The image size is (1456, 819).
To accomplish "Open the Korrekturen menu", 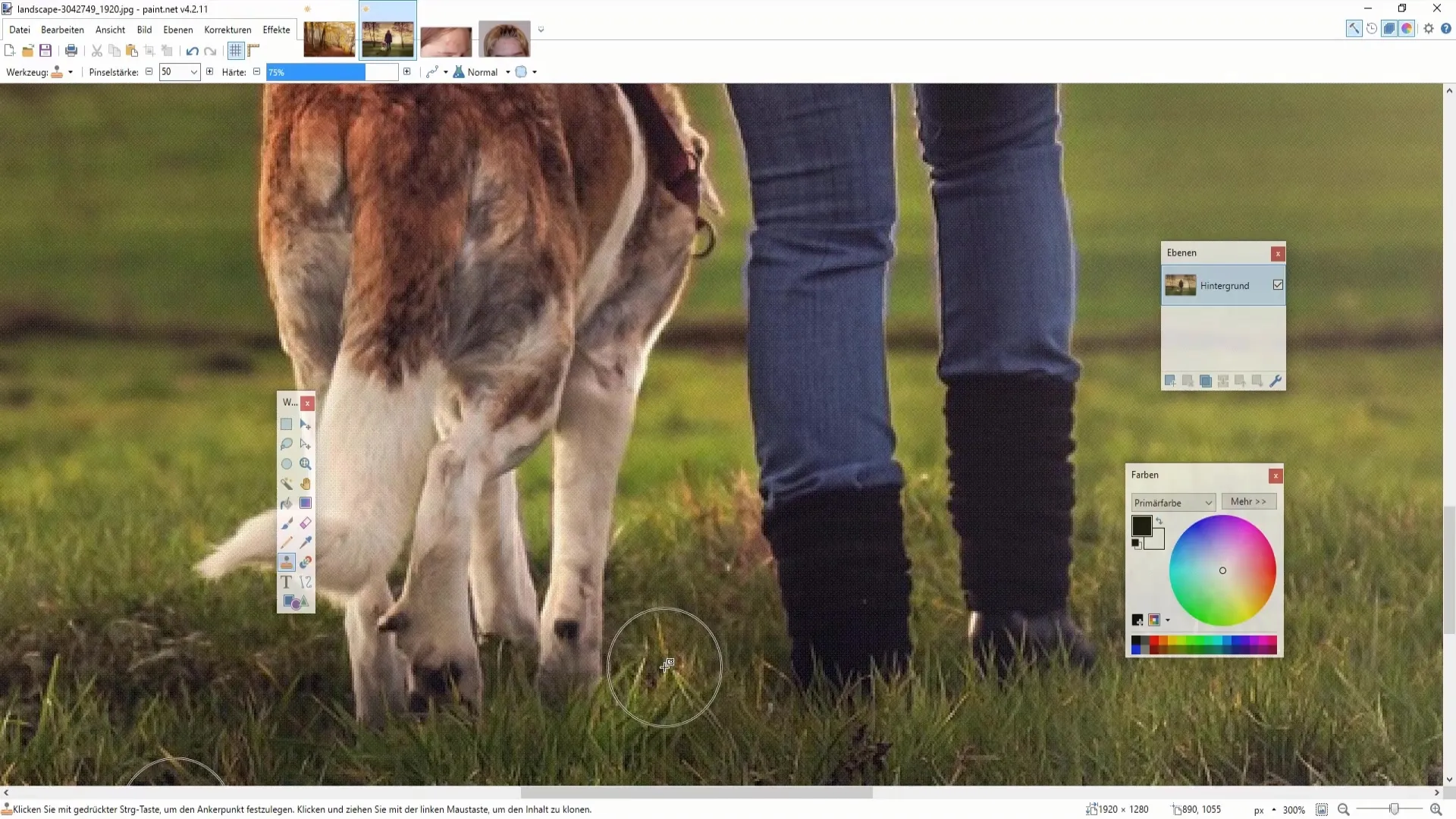I will pos(227,30).
